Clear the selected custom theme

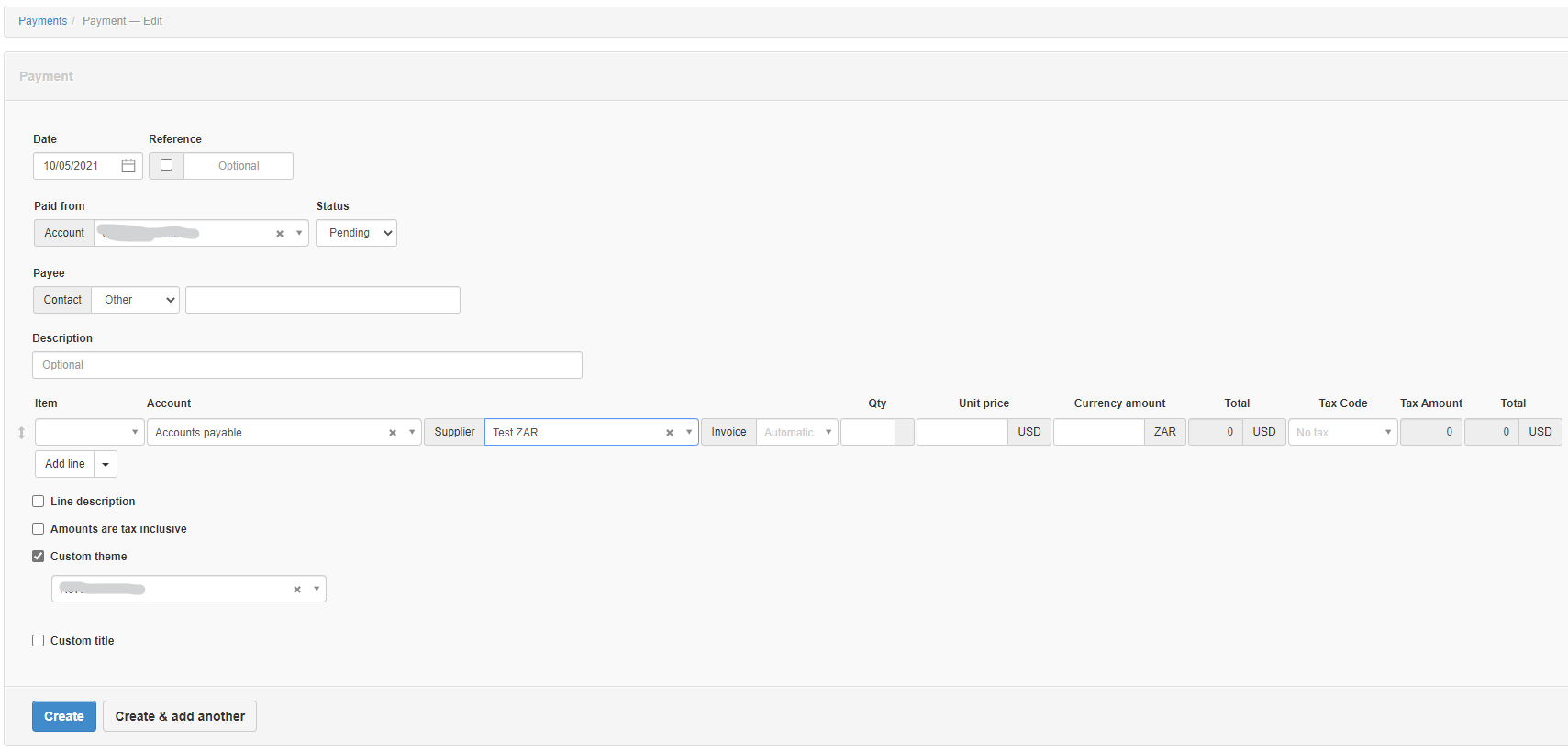[297, 590]
